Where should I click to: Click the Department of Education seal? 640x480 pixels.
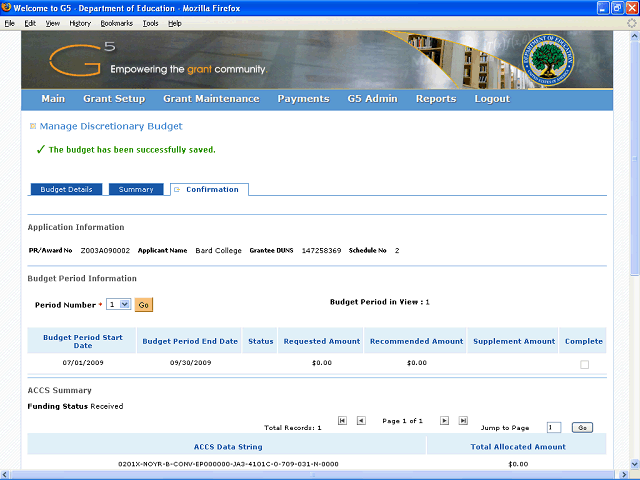553,58
